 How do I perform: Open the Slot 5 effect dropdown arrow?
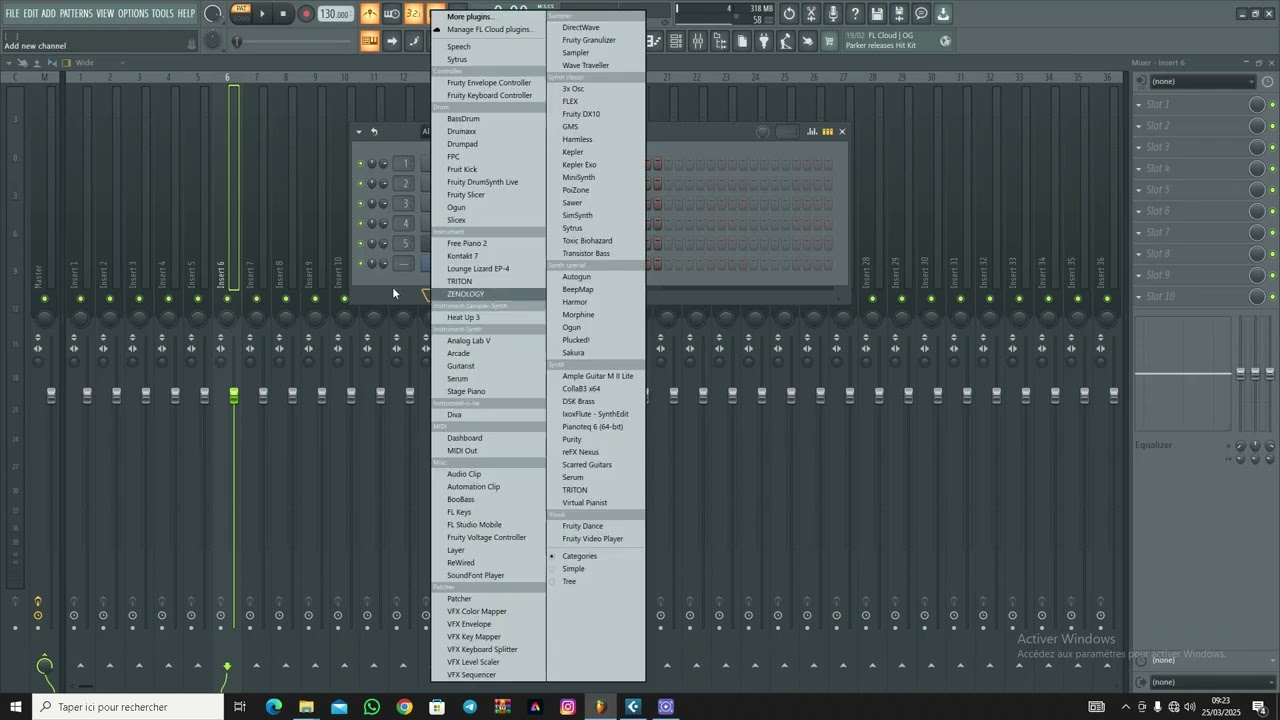point(1139,190)
